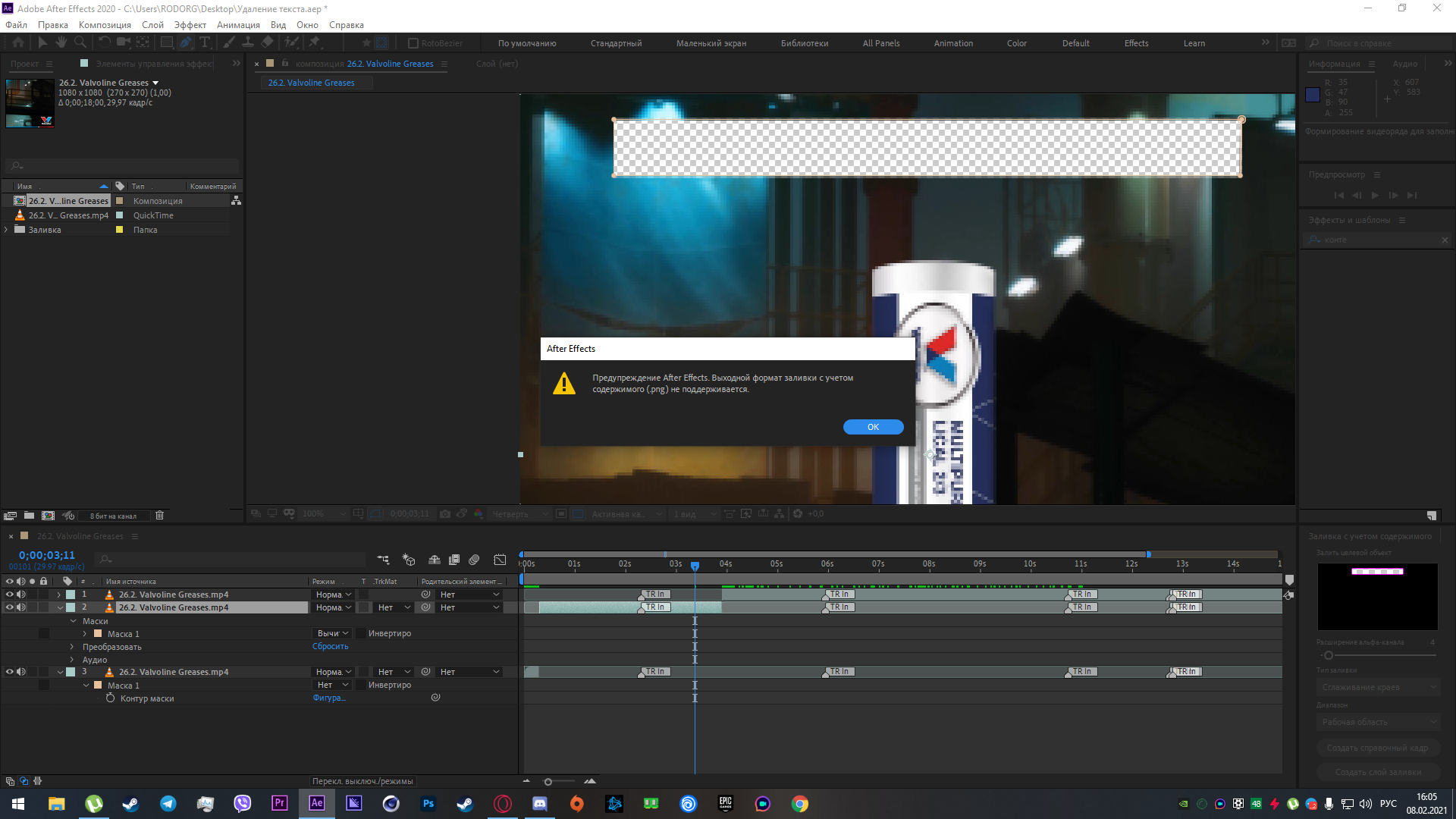Click the timeline current time 0;00;03;11
This screenshot has width=1456, height=819.
47,555
